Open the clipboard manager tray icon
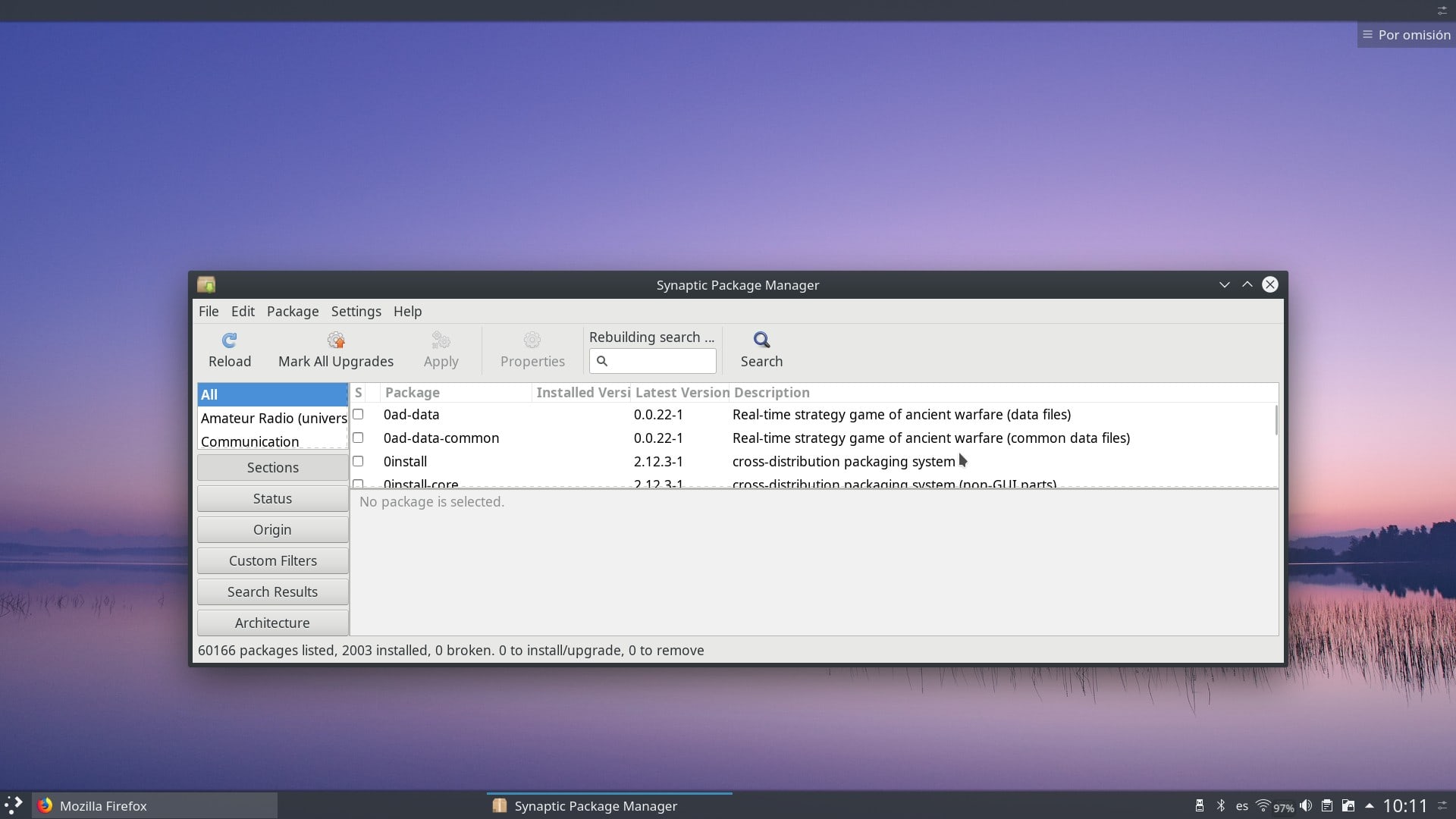This screenshot has width=1456, height=819. tap(1326, 805)
